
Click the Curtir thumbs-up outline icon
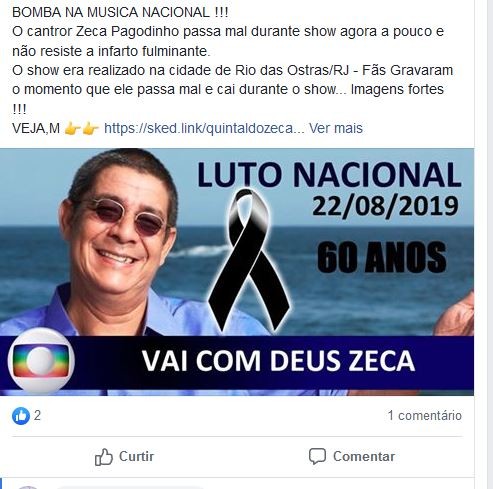click(x=104, y=457)
